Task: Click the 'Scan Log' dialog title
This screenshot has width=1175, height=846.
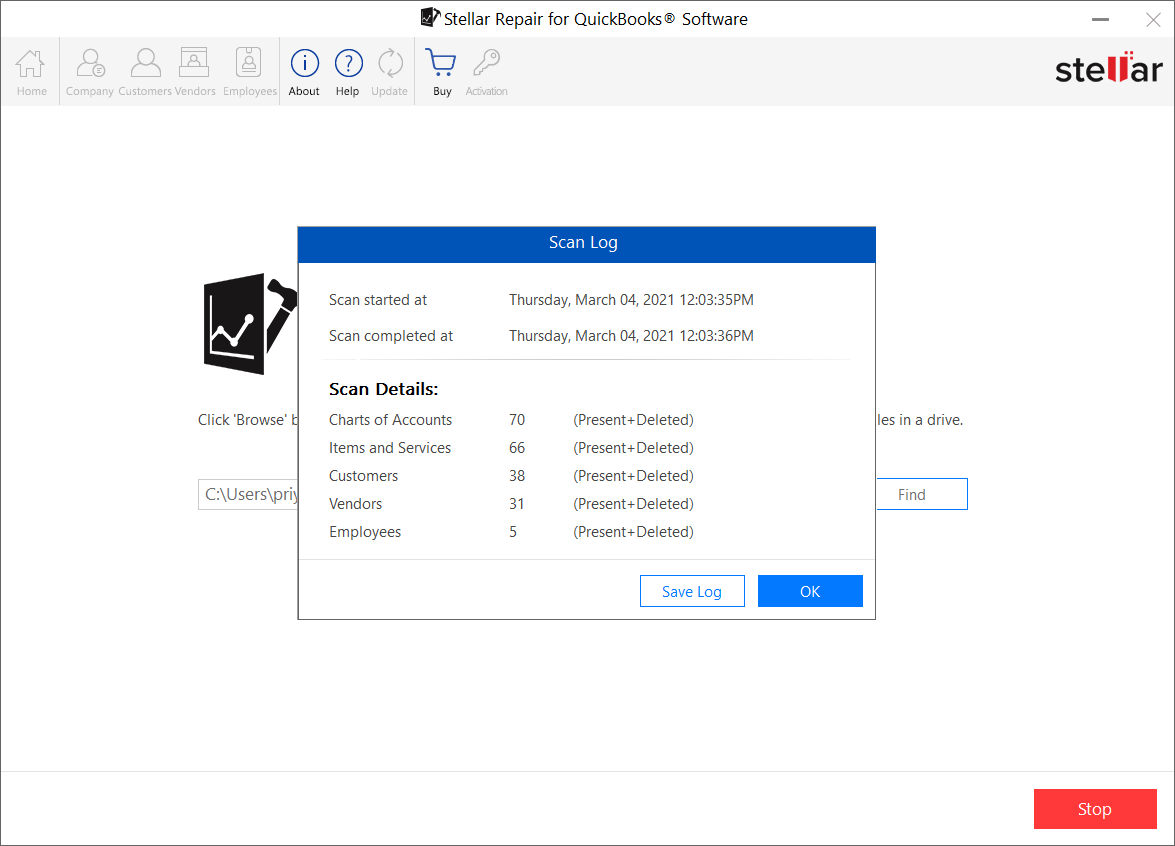Action: coord(583,243)
